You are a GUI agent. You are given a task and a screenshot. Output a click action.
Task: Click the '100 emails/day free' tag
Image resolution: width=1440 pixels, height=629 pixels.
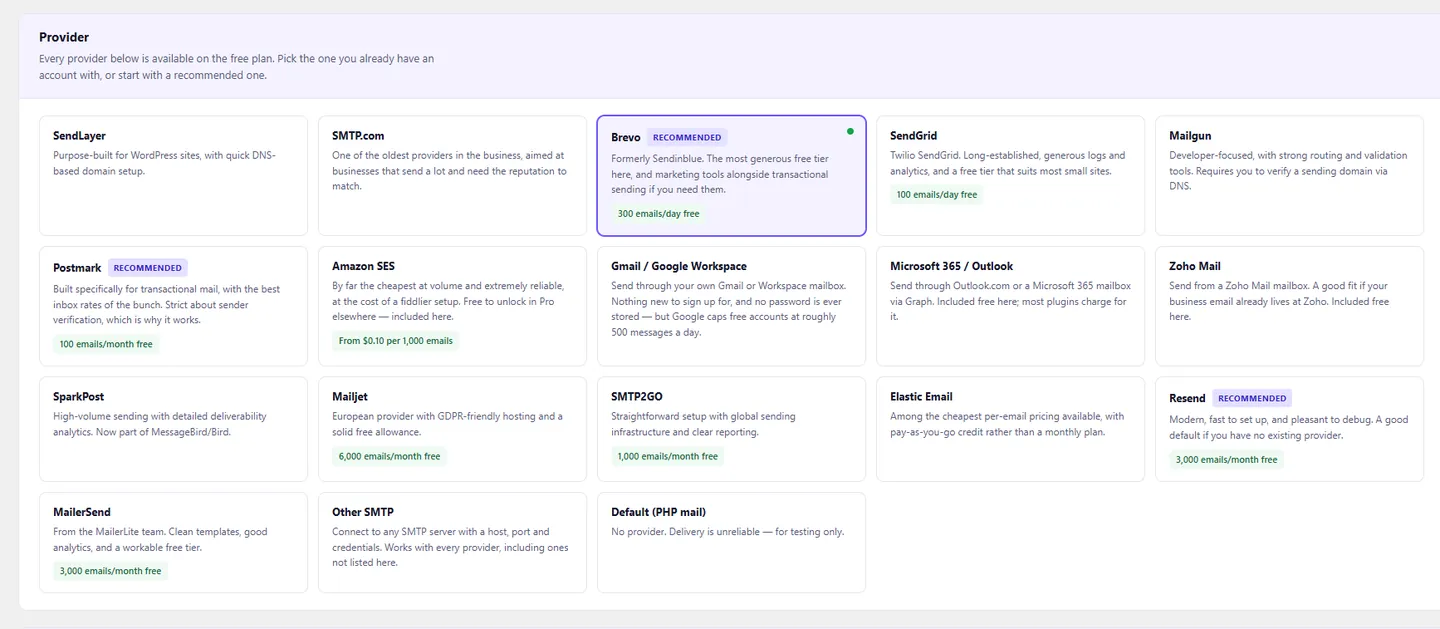pyautogui.click(x=937, y=195)
